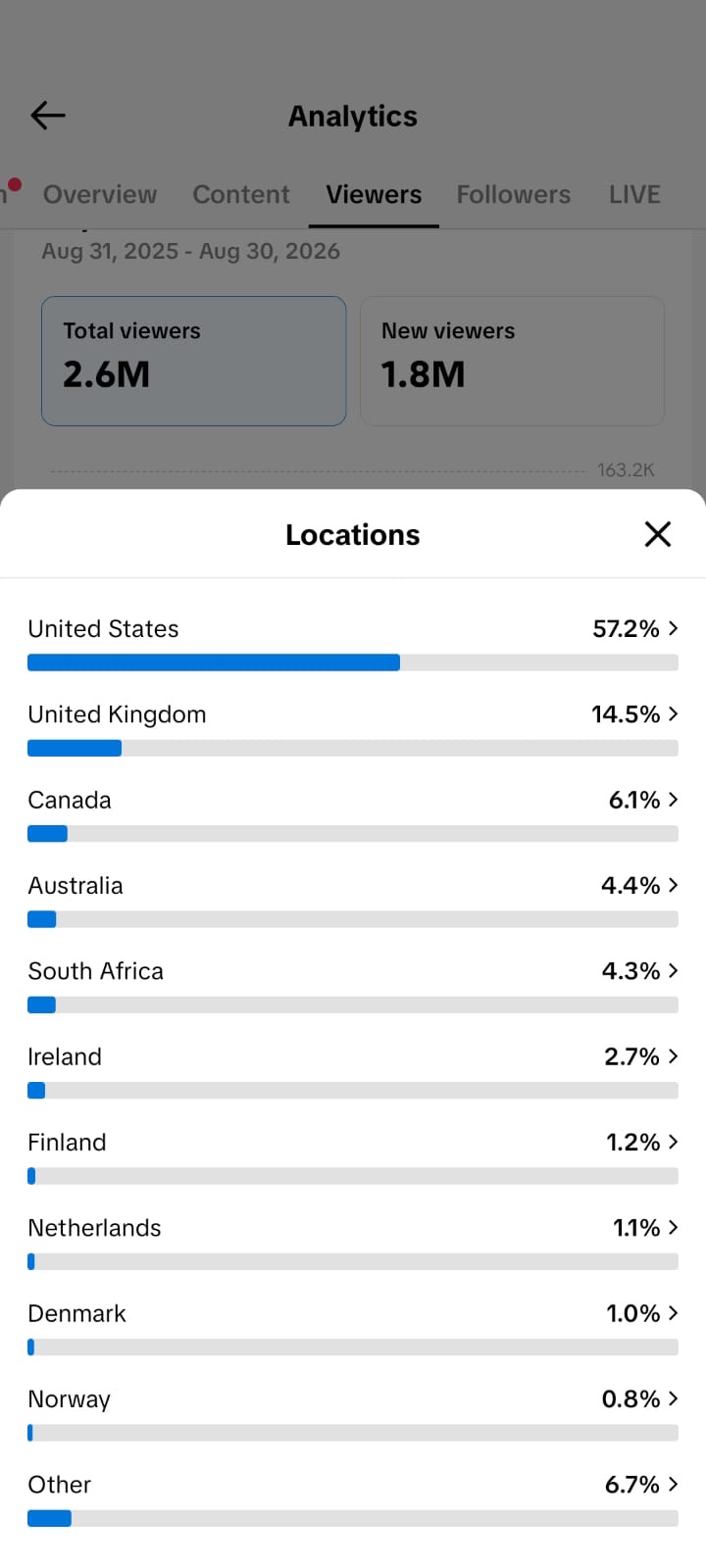Open Australia chevron arrow

click(x=673, y=885)
